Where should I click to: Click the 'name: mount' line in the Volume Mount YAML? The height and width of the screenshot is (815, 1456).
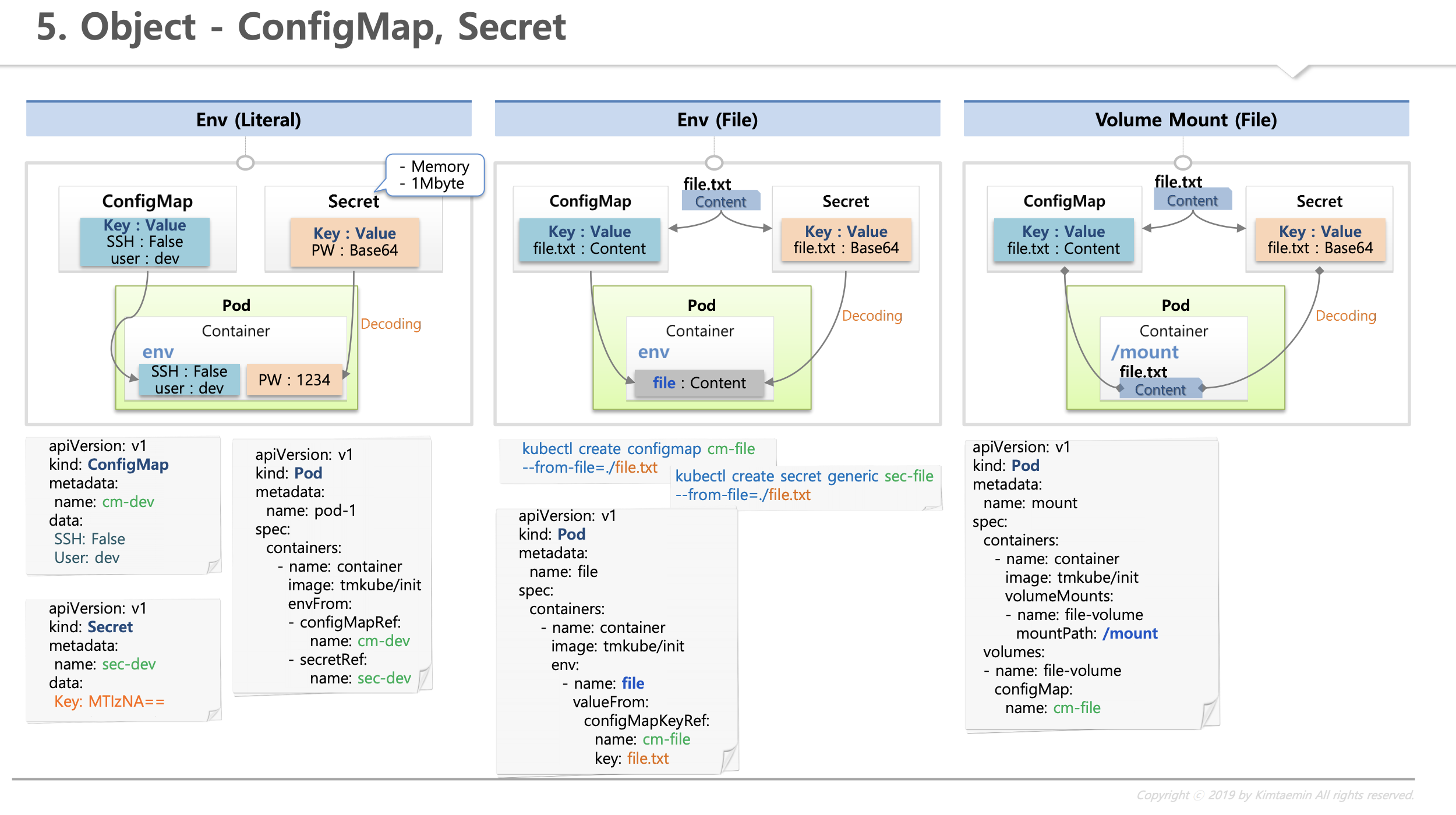1030,503
